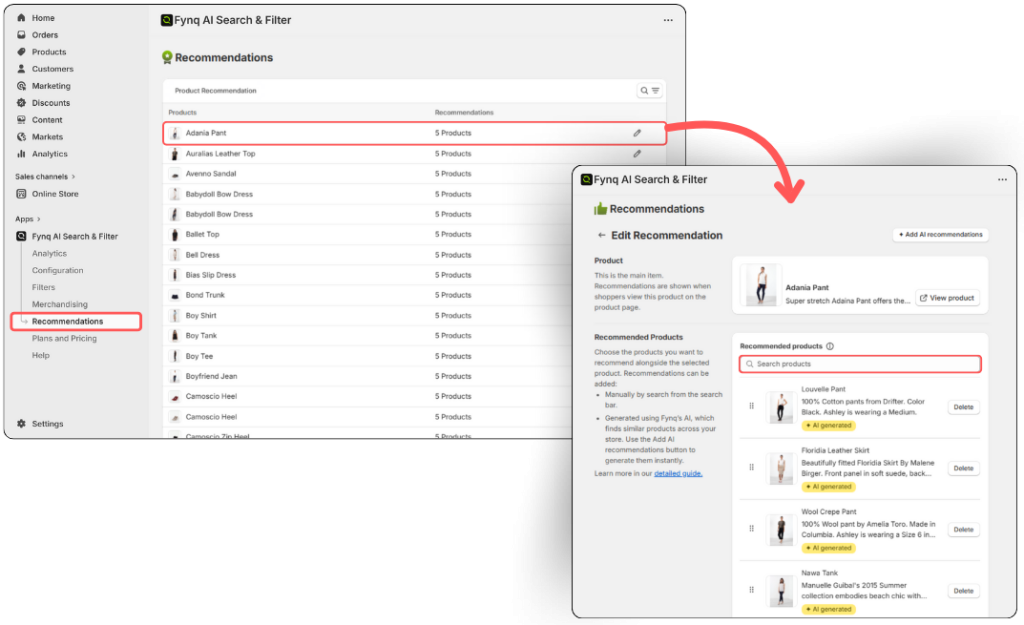Click the Search products input field
Image resolution: width=1024 pixels, height=625 pixels.
point(860,364)
